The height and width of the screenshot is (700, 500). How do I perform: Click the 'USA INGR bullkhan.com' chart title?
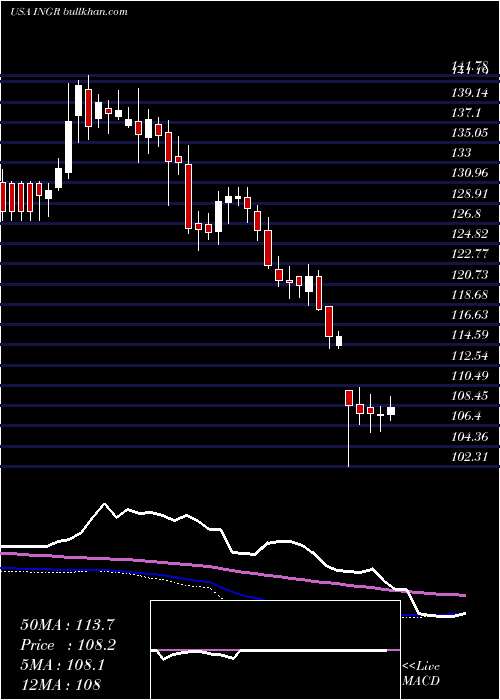[68, 11]
